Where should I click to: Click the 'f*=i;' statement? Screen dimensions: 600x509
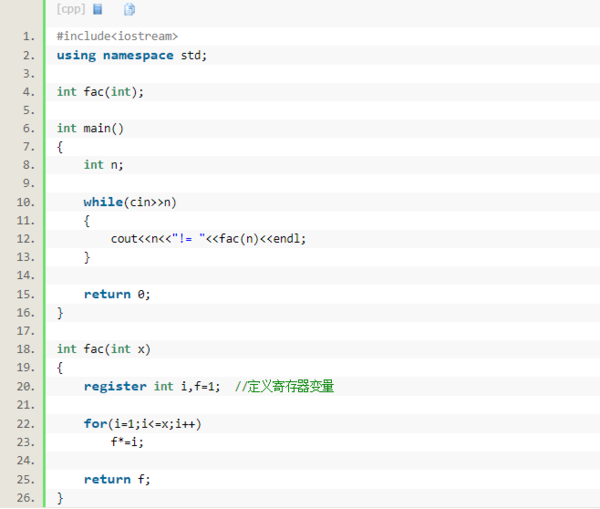127,442
